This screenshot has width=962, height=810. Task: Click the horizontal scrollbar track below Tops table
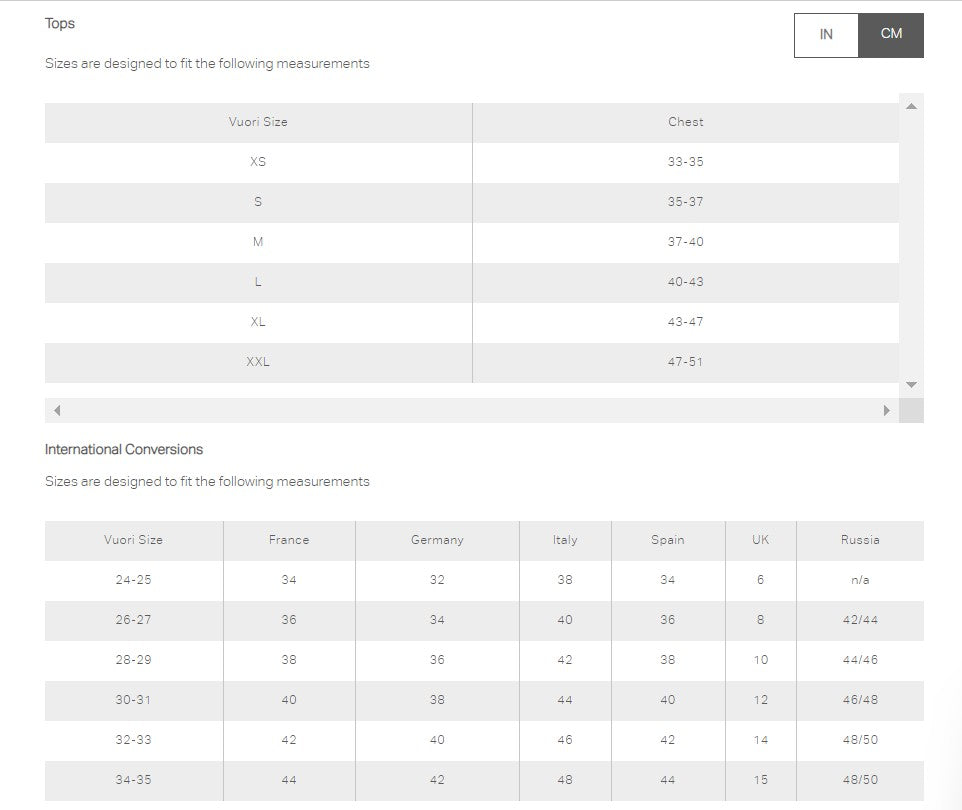click(472, 411)
